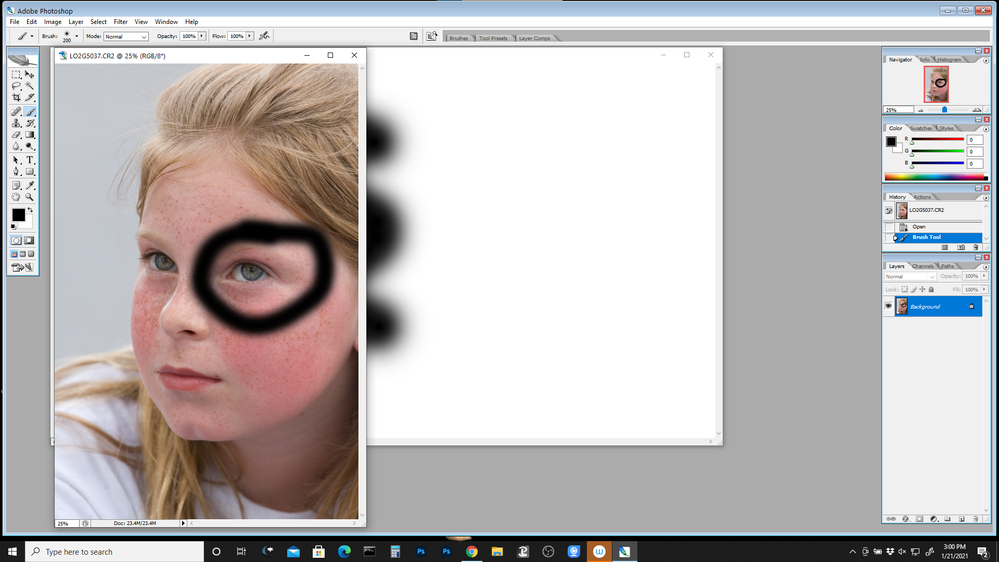Image resolution: width=999 pixels, height=562 pixels.
Task: Open Adobe Bridge file browser icon
Action: 431,36
